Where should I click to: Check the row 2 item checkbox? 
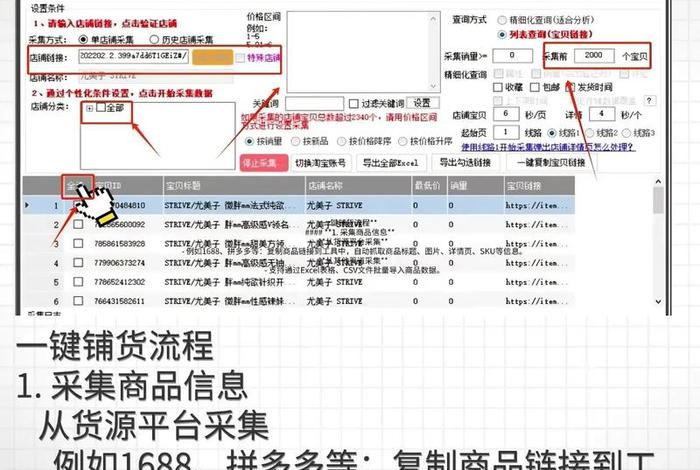click(x=78, y=224)
